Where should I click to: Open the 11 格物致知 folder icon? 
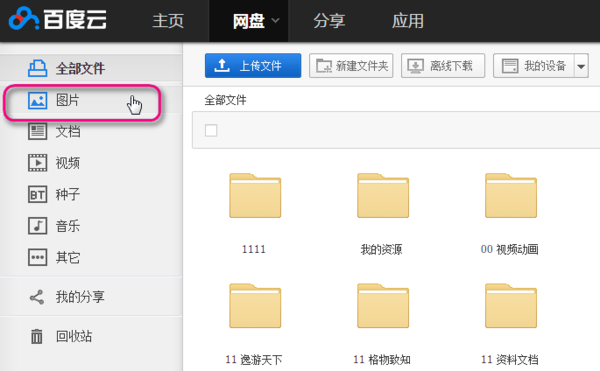[383, 306]
